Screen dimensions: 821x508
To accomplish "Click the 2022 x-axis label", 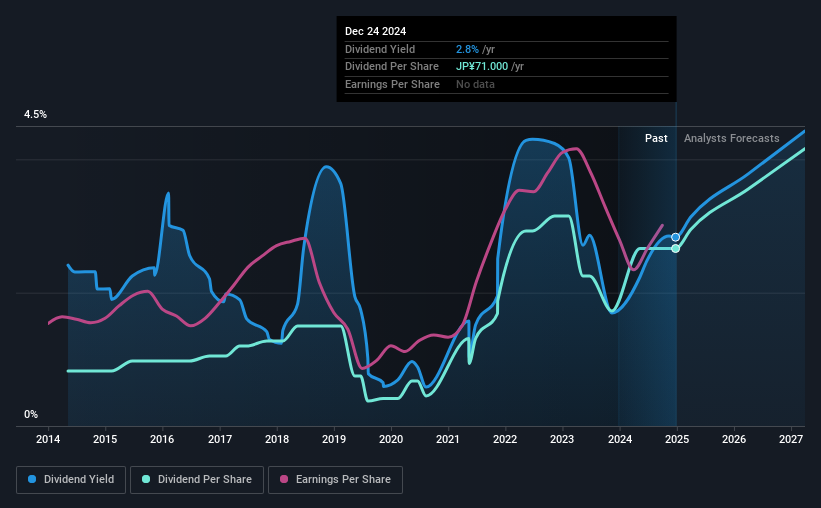I will coord(505,439).
